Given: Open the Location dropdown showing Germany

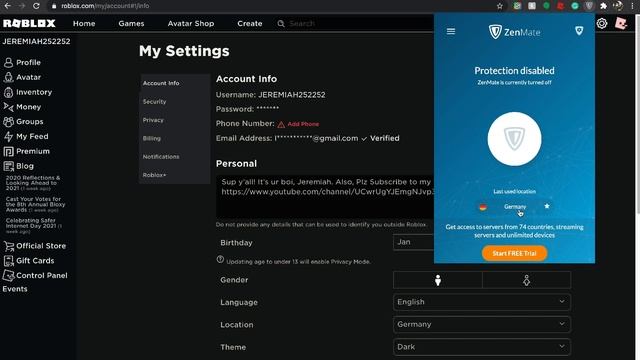Looking at the screenshot, I should pos(482,324).
